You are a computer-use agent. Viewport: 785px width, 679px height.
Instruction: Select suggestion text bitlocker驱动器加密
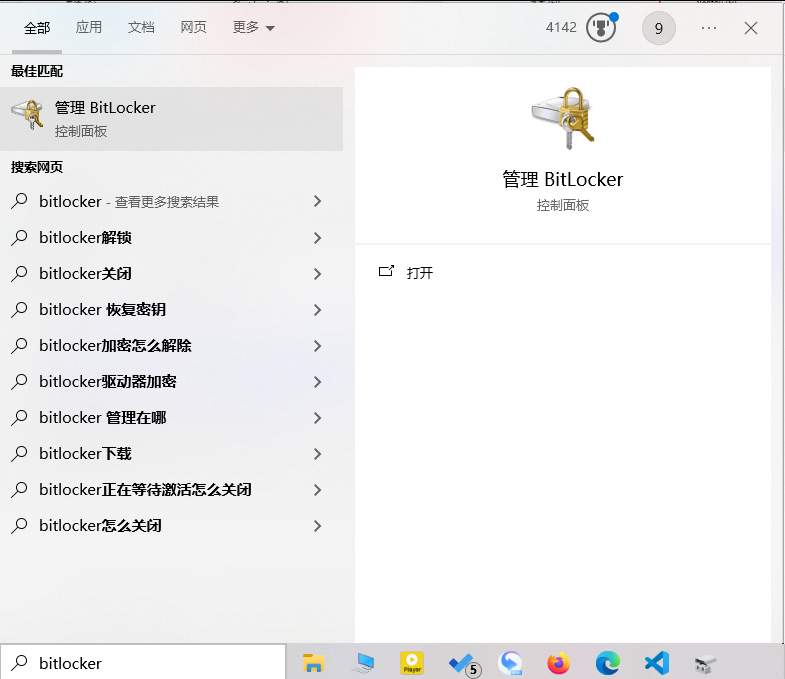(108, 382)
